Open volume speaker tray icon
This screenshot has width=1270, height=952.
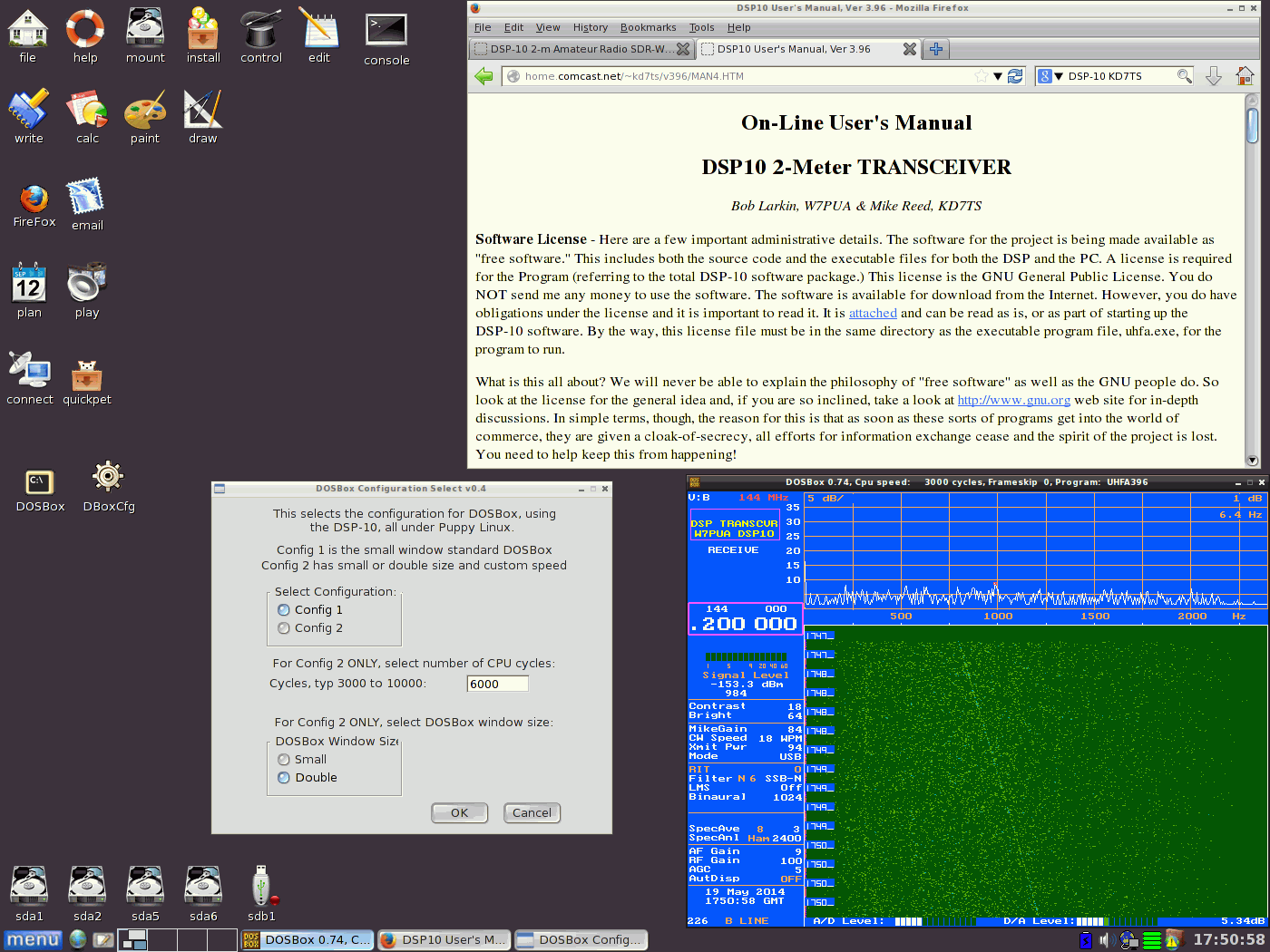coord(1106,940)
